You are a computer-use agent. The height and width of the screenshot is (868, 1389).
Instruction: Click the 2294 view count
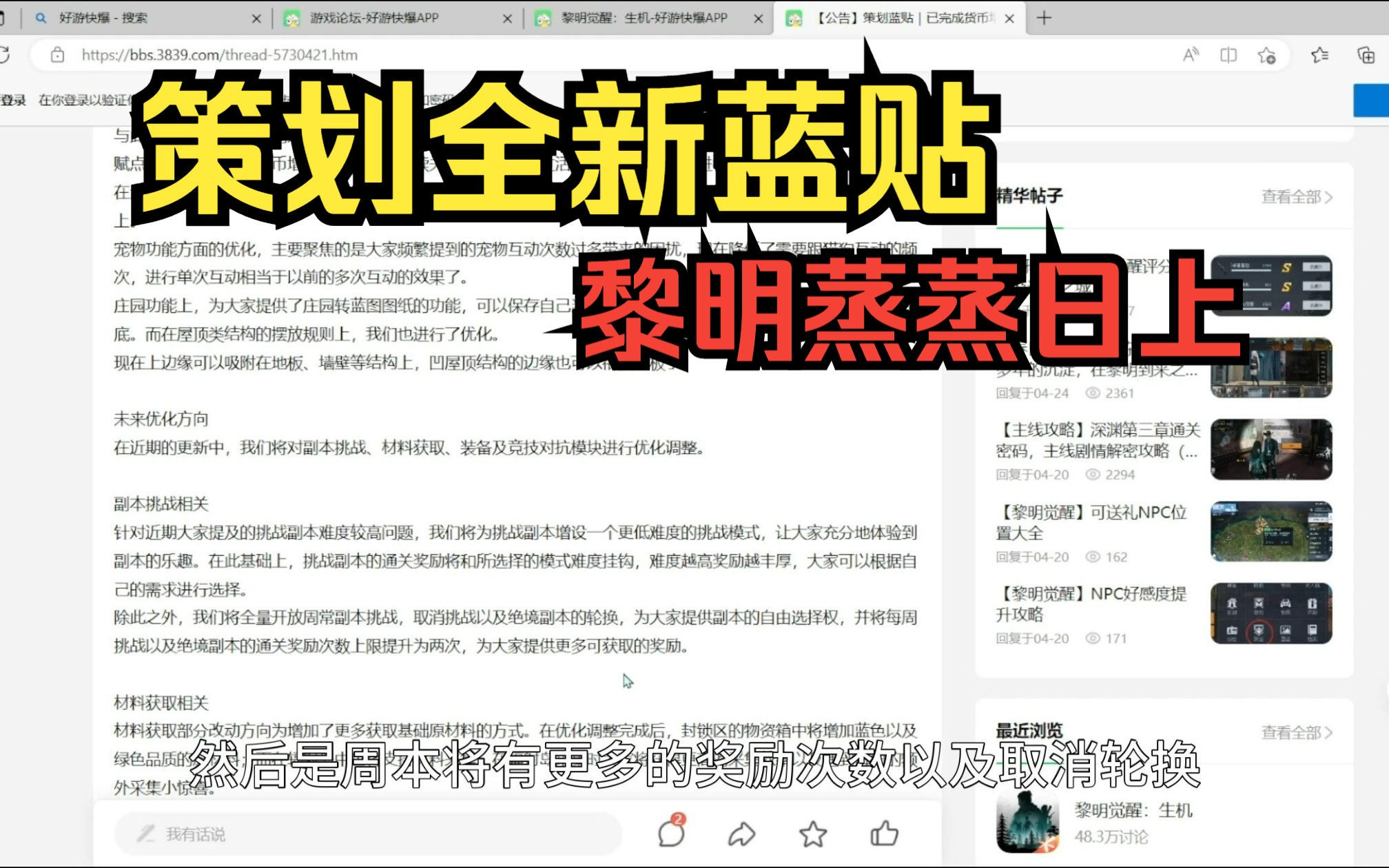[x=1110, y=475]
